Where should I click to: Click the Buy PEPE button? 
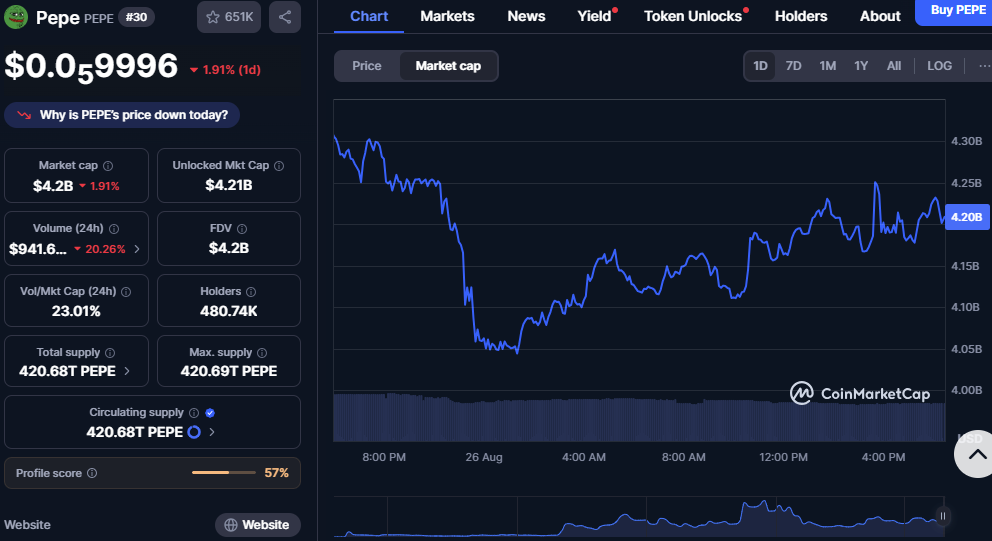click(x=957, y=11)
